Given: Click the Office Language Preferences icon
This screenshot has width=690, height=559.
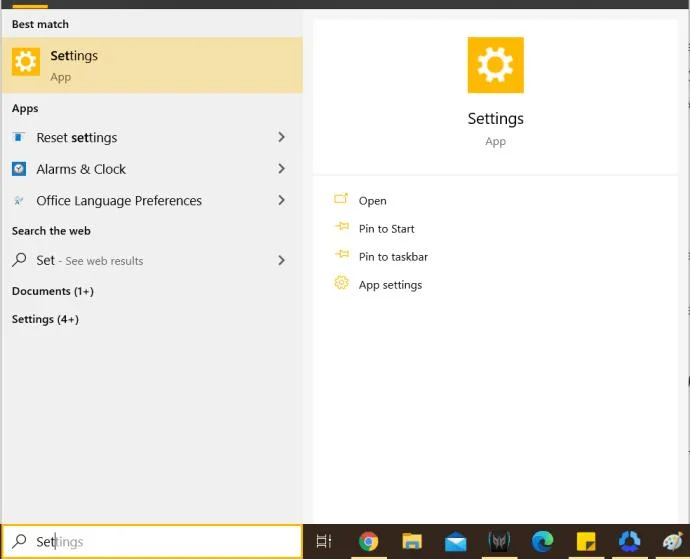Looking at the screenshot, I should [x=18, y=201].
